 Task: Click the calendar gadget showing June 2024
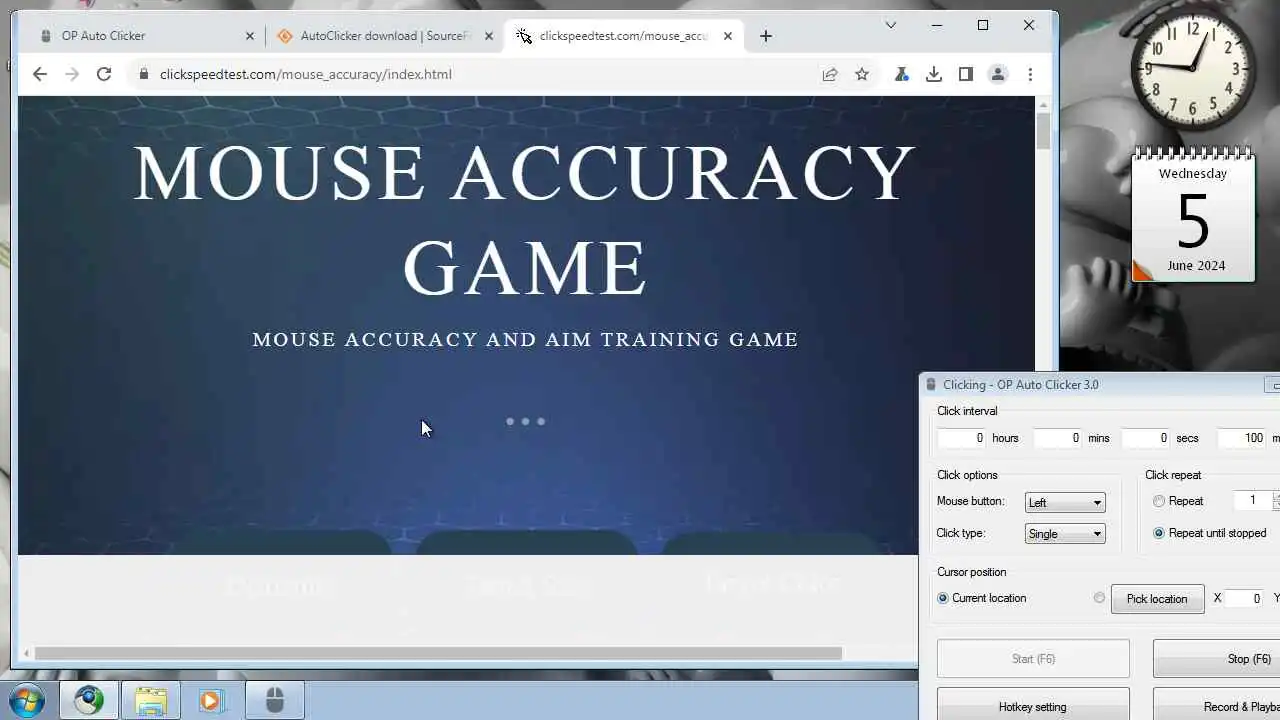[1193, 215]
